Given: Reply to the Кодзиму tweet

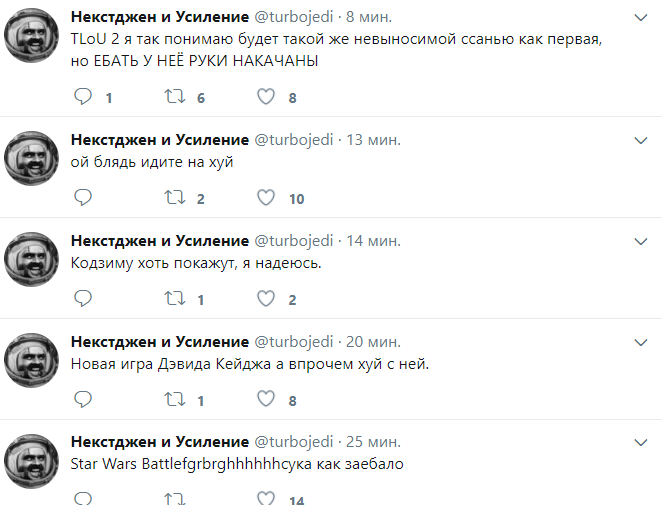Looking at the screenshot, I should coord(83,299).
